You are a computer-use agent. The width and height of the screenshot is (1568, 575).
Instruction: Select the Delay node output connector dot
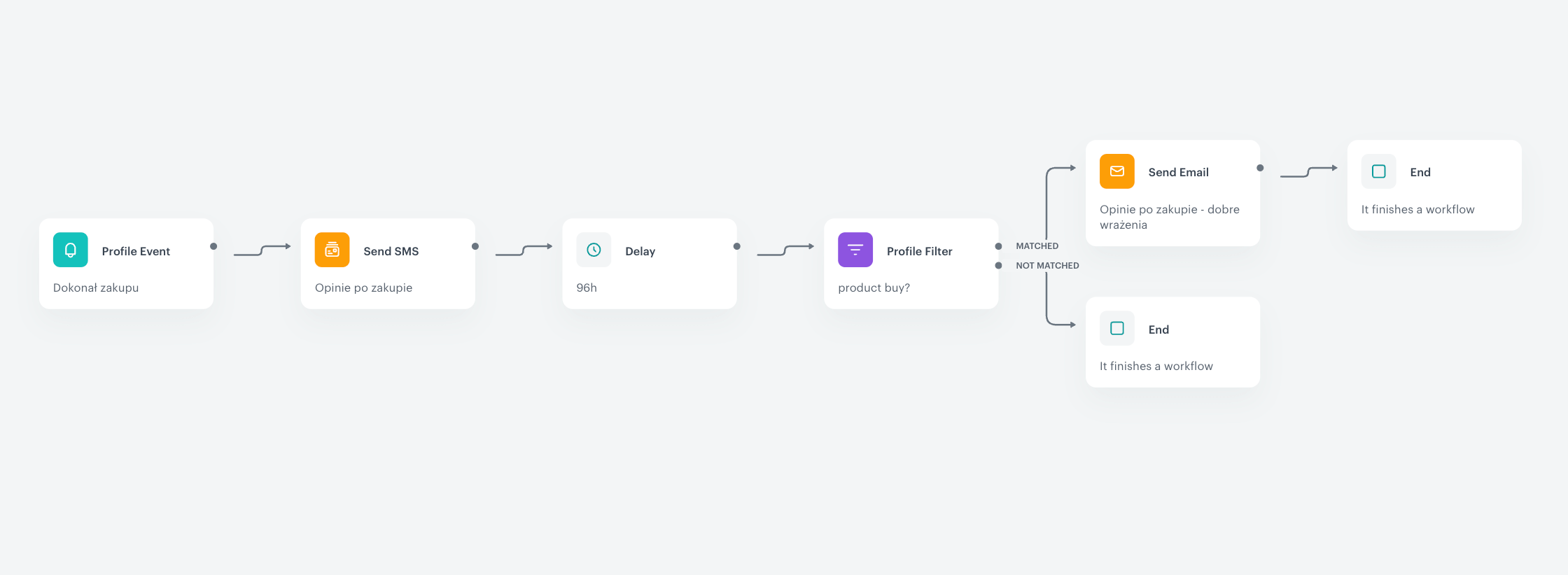point(737,246)
